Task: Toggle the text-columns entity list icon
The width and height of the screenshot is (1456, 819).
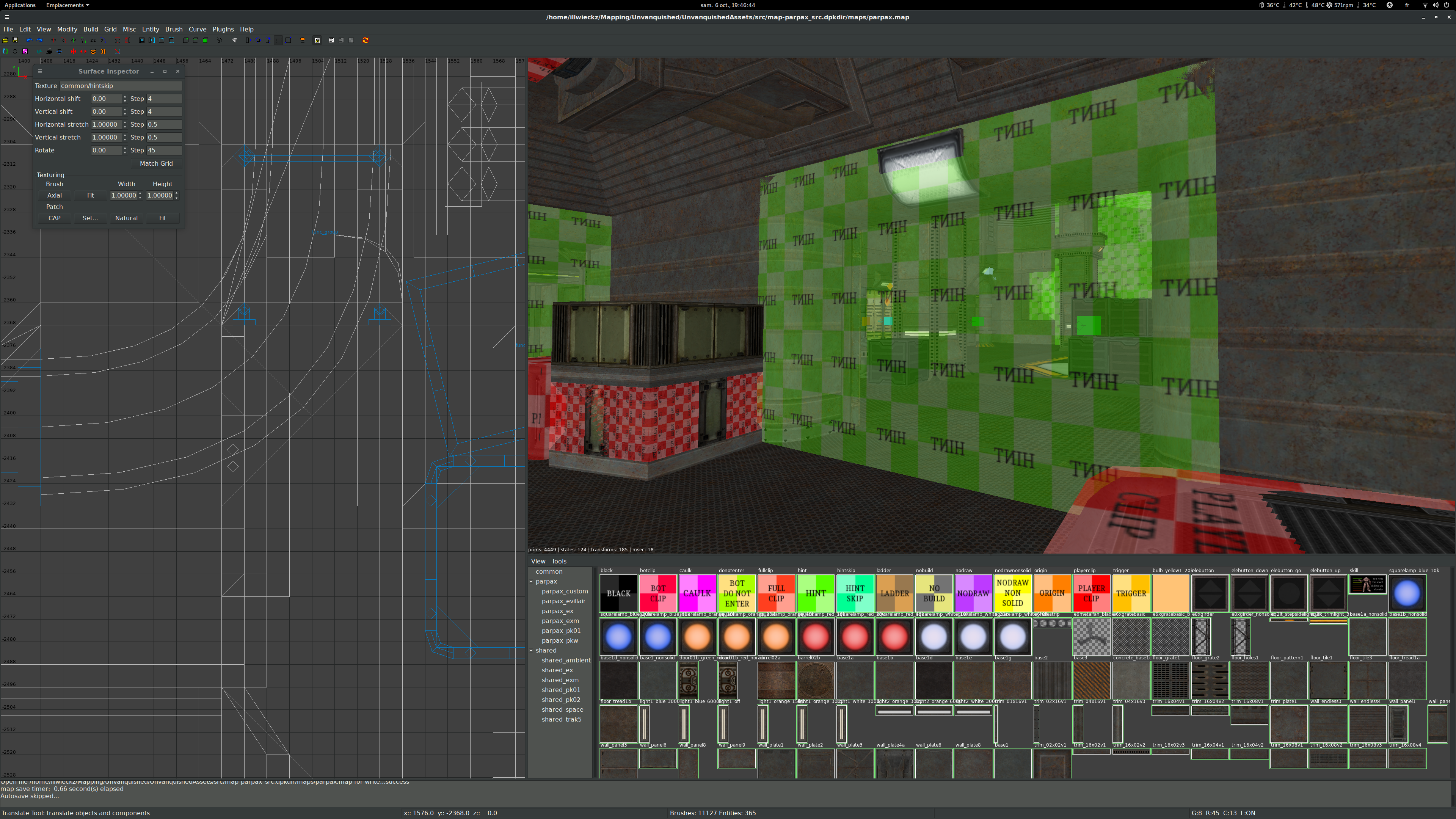Action: tap(332, 40)
